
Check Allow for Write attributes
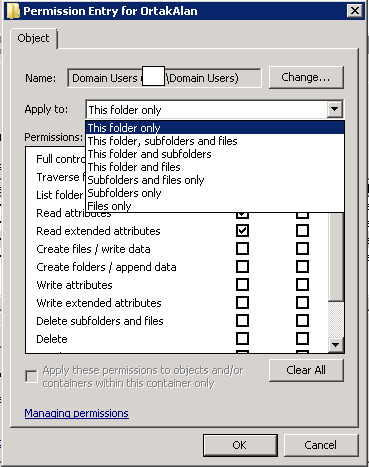(x=242, y=285)
